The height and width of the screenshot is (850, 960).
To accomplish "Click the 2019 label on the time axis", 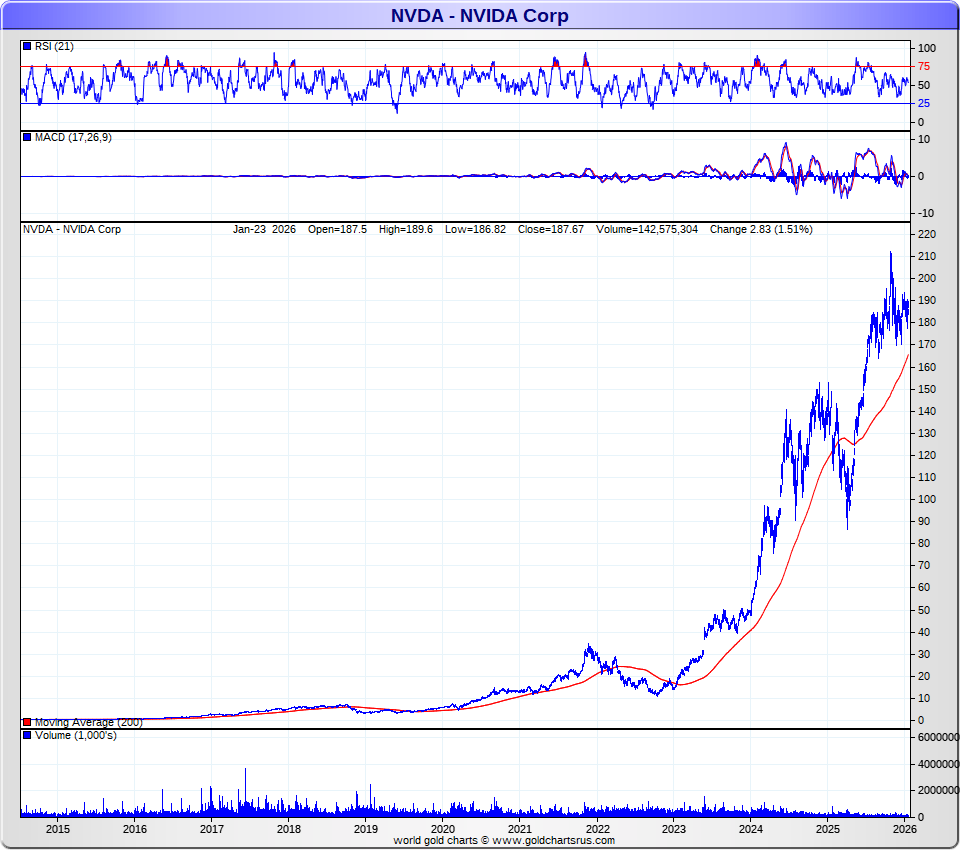I will [x=366, y=829].
